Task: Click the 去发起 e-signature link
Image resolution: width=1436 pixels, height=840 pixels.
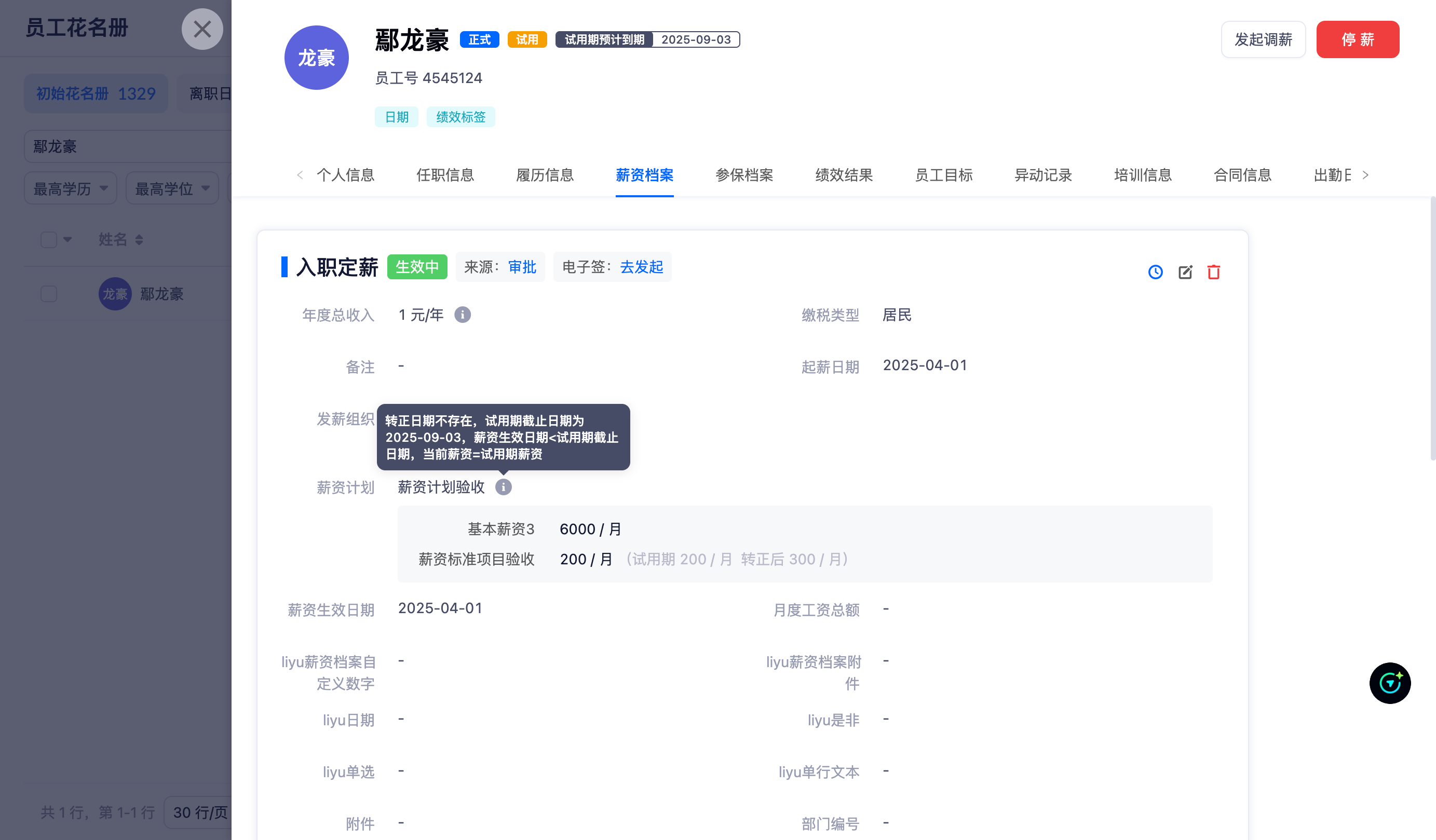Action: coord(642,267)
